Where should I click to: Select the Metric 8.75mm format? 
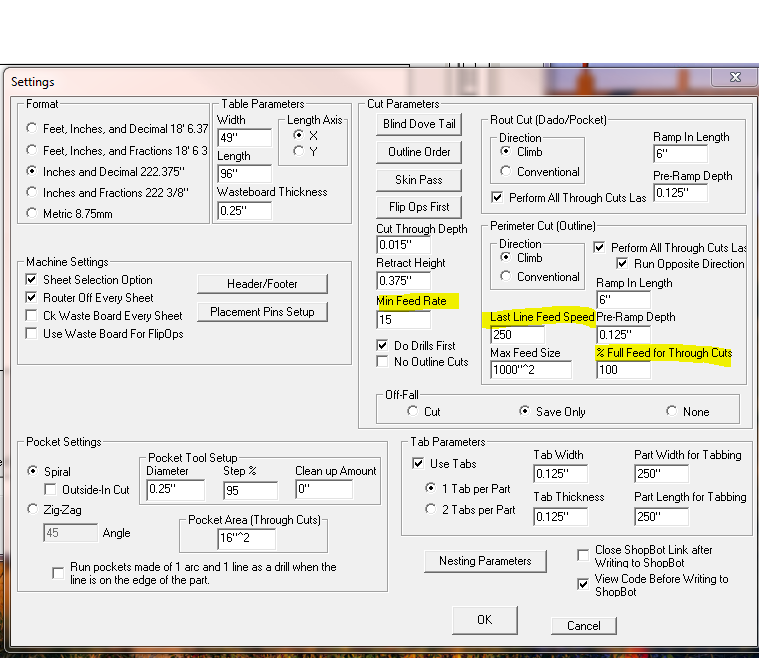pos(33,214)
